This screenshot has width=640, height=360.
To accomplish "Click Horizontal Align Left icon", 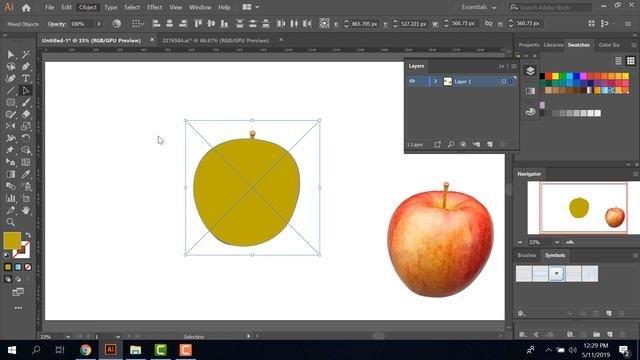I will (156, 24).
